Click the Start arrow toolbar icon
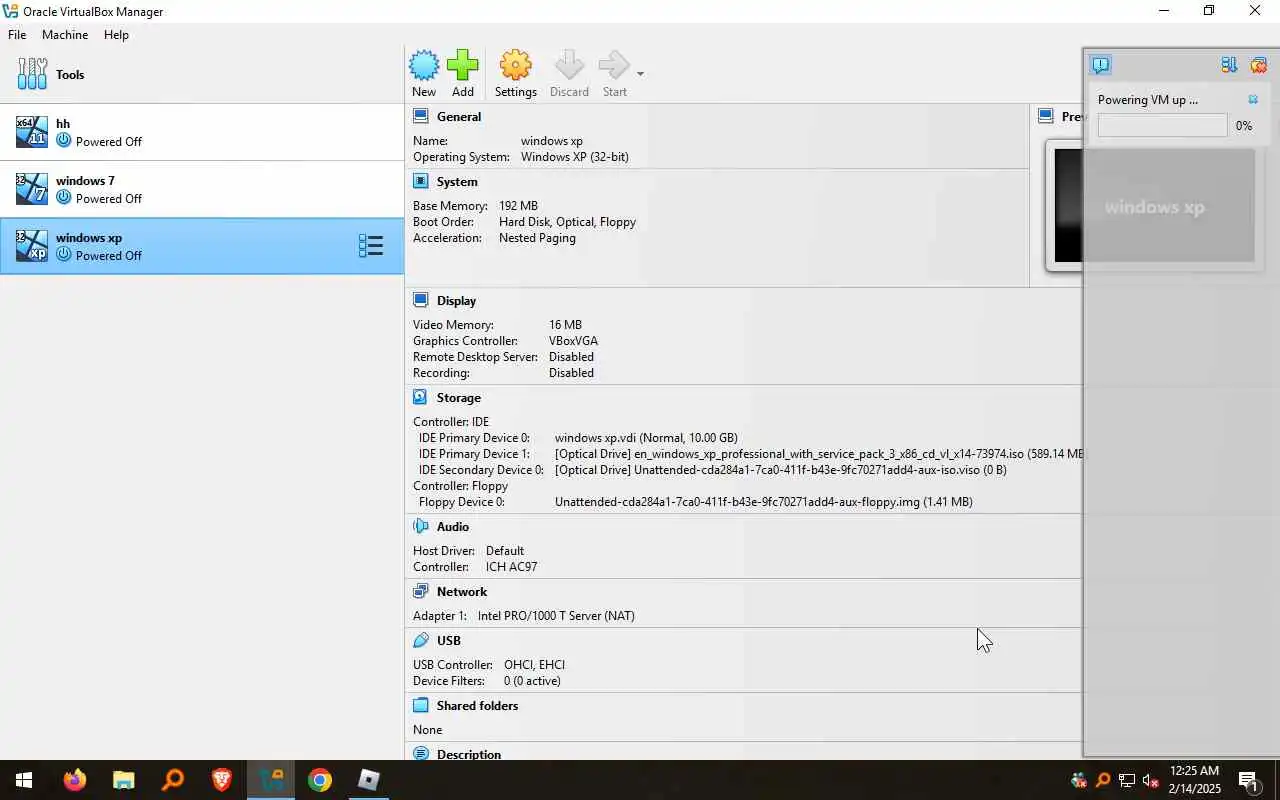The height and width of the screenshot is (800, 1280). tap(614, 74)
